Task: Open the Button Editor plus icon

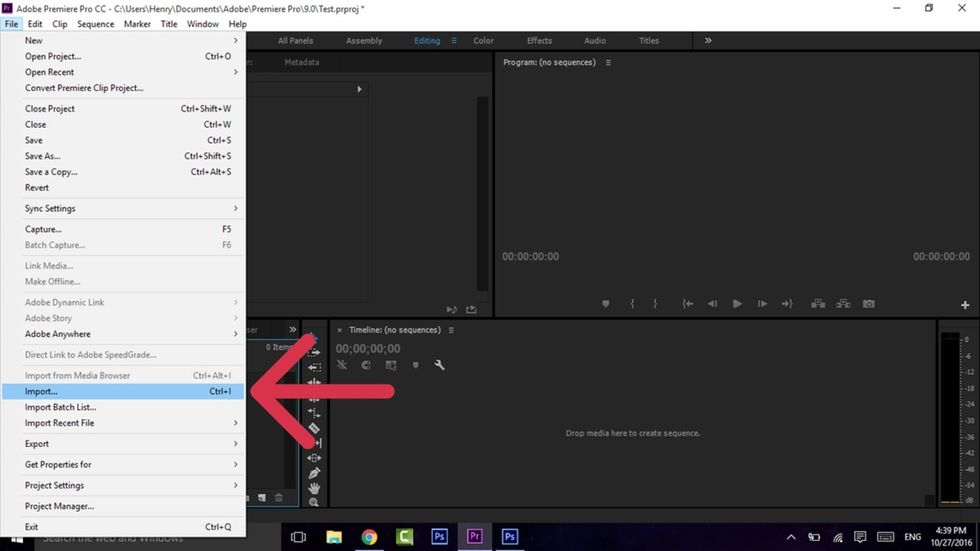Action: (x=965, y=305)
